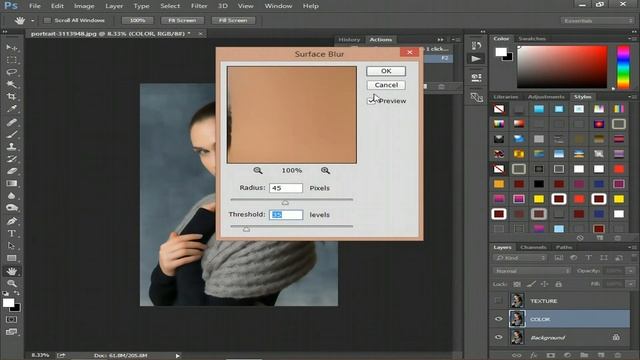
Task: Open the Image menu
Action: pos(84,6)
